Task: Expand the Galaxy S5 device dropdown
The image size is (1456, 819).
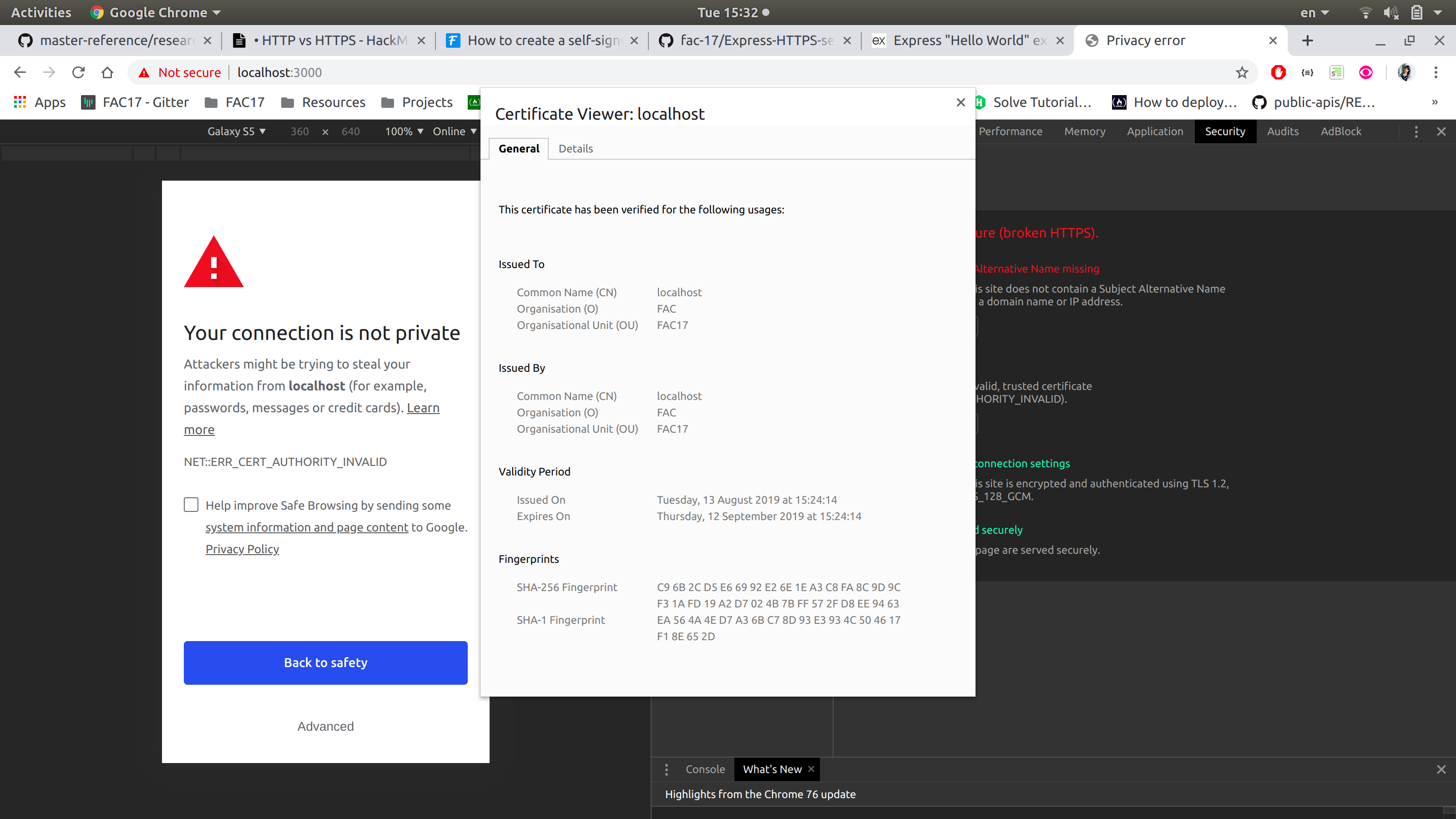Action: click(x=236, y=131)
